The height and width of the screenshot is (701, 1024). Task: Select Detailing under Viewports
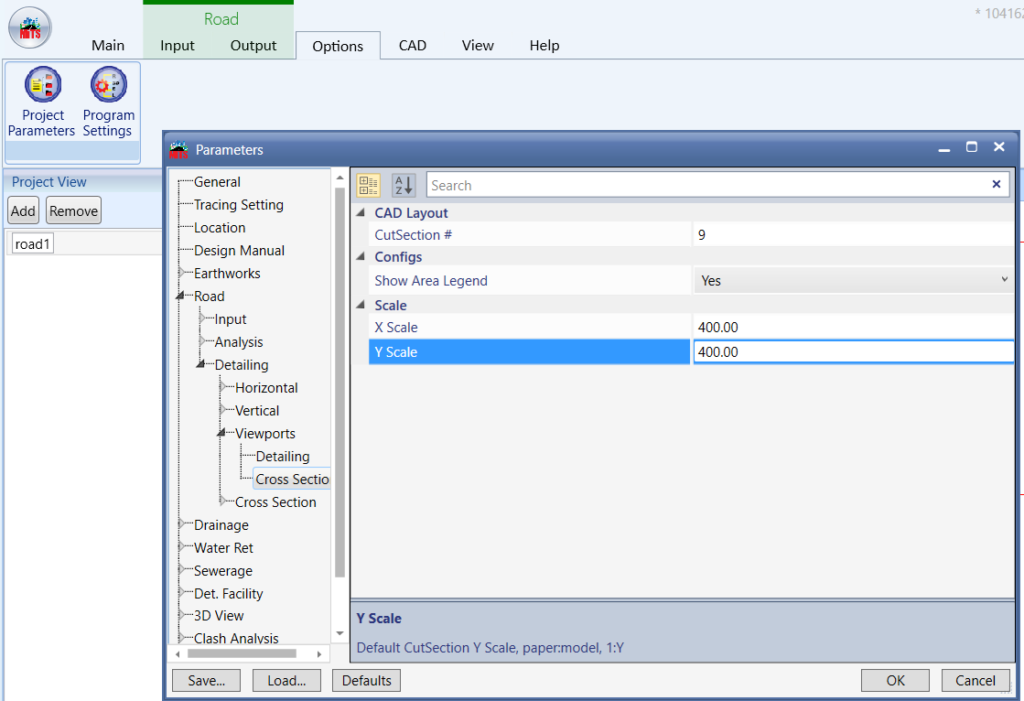point(282,456)
